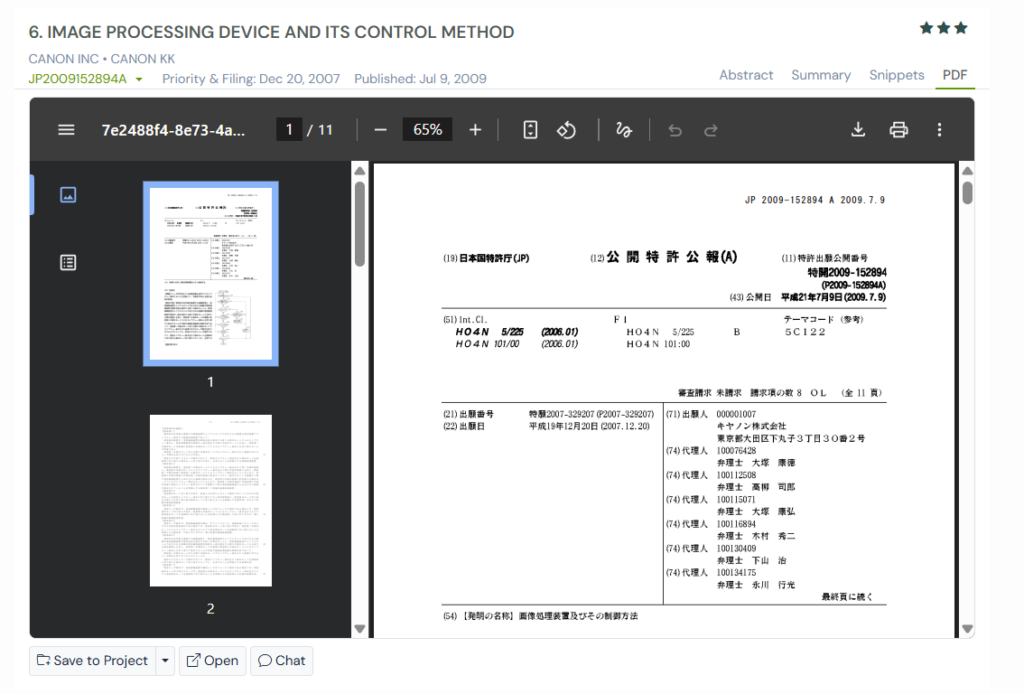This screenshot has width=1024, height=694.
Task: Download the patent PDF
Action: coord(858,129)
